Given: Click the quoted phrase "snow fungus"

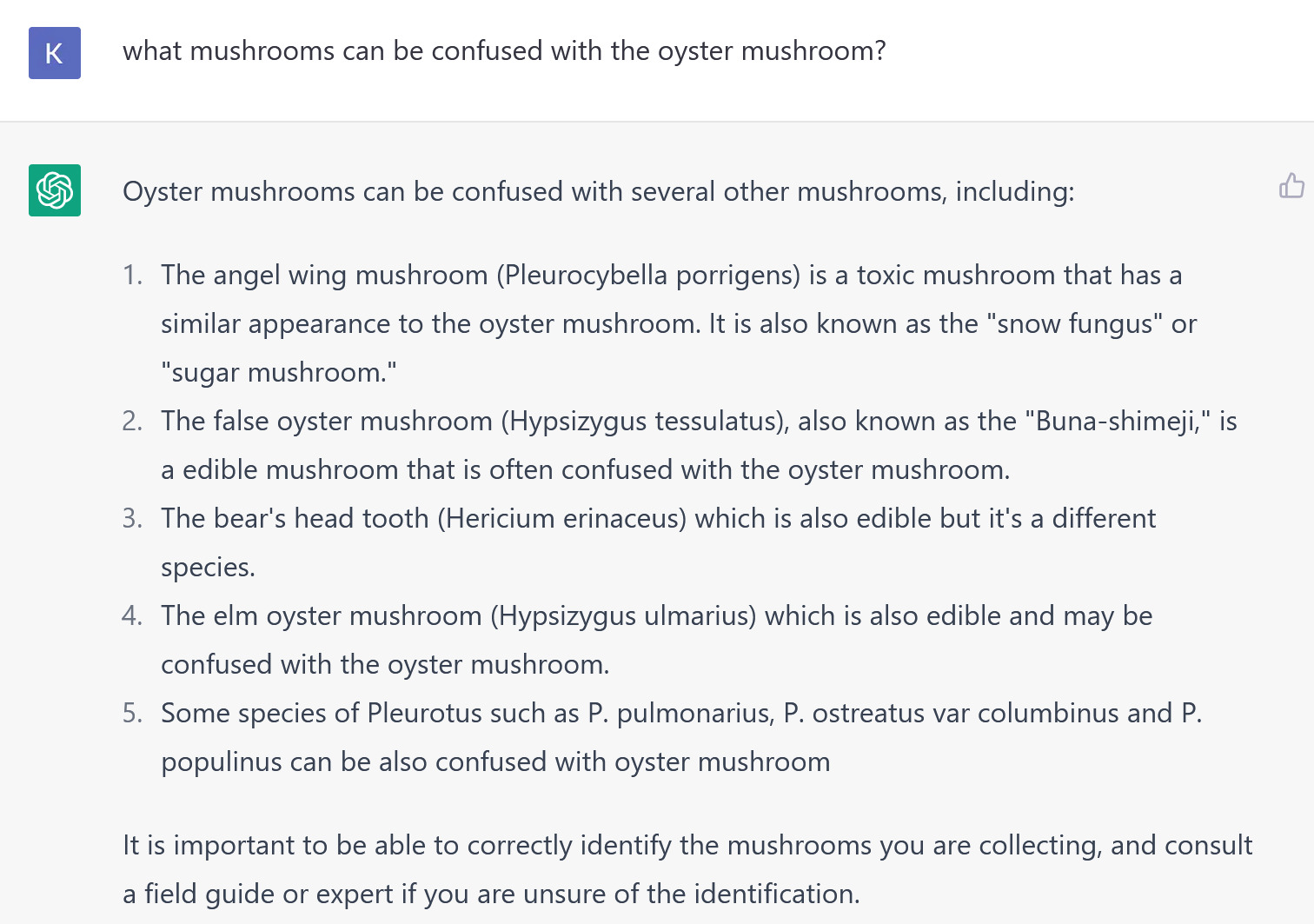Looking at the screenshot, I should (x=1075, y=324).
